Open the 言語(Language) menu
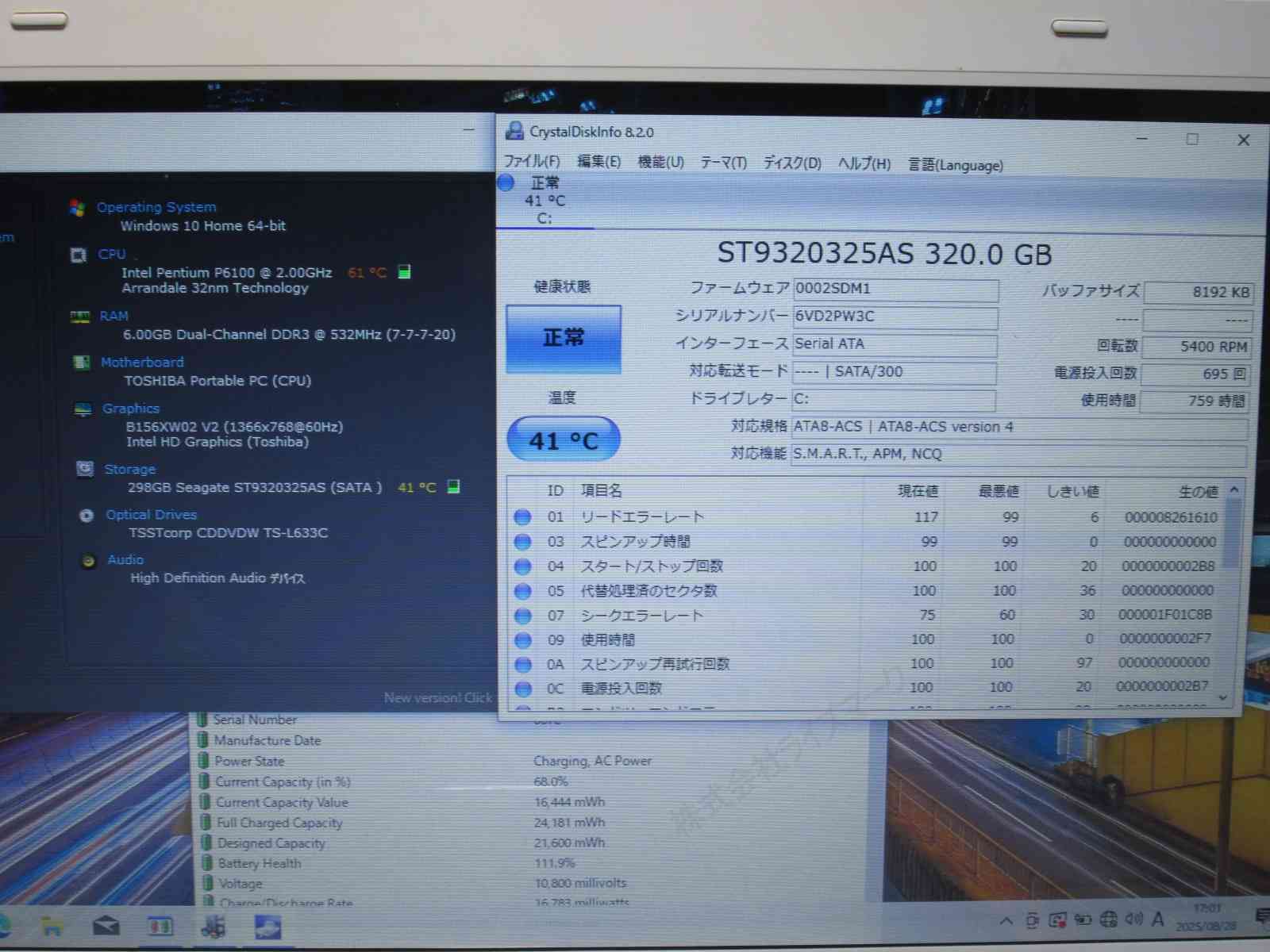Image resolution: width=1270 pixels, height=952 pixels. pyautogui.click(x=956, y=165)
